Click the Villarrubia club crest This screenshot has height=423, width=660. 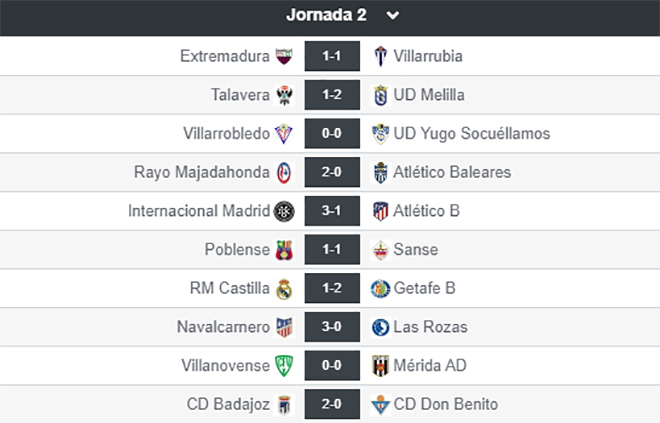381,56
